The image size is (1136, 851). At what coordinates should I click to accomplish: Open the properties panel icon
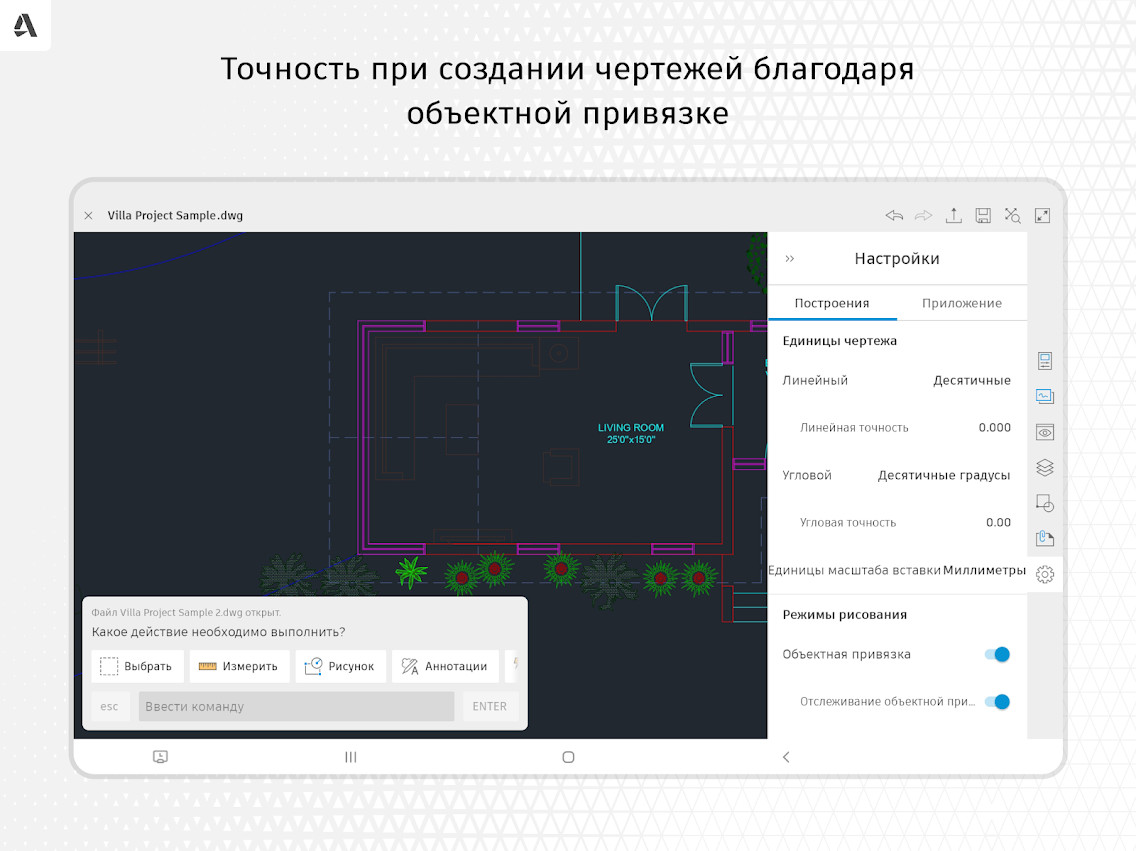1045,361
